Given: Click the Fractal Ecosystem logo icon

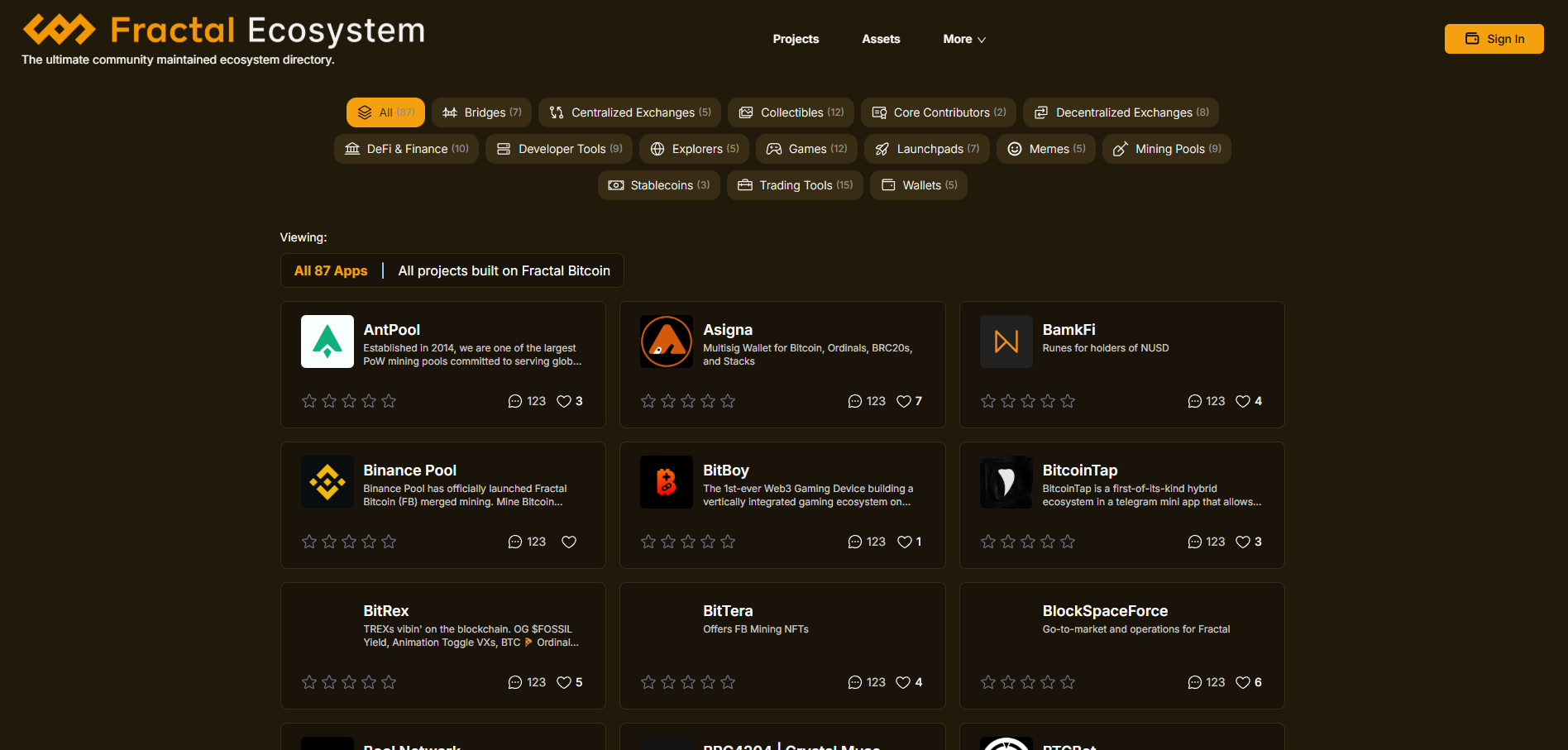Looking at the screenshot, I should pos(60,30).
